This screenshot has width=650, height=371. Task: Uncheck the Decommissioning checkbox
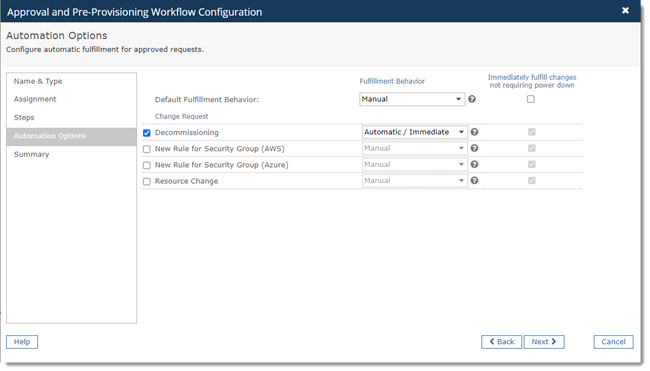tap(147, 133)
